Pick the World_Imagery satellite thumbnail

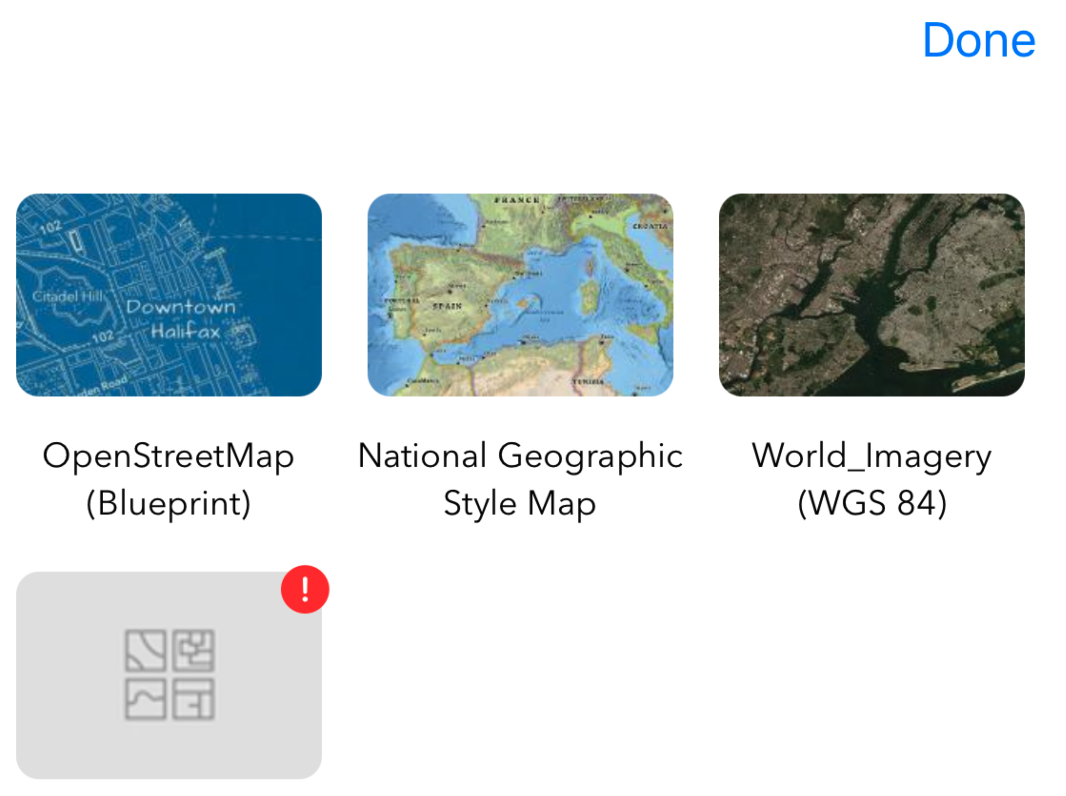871,295
